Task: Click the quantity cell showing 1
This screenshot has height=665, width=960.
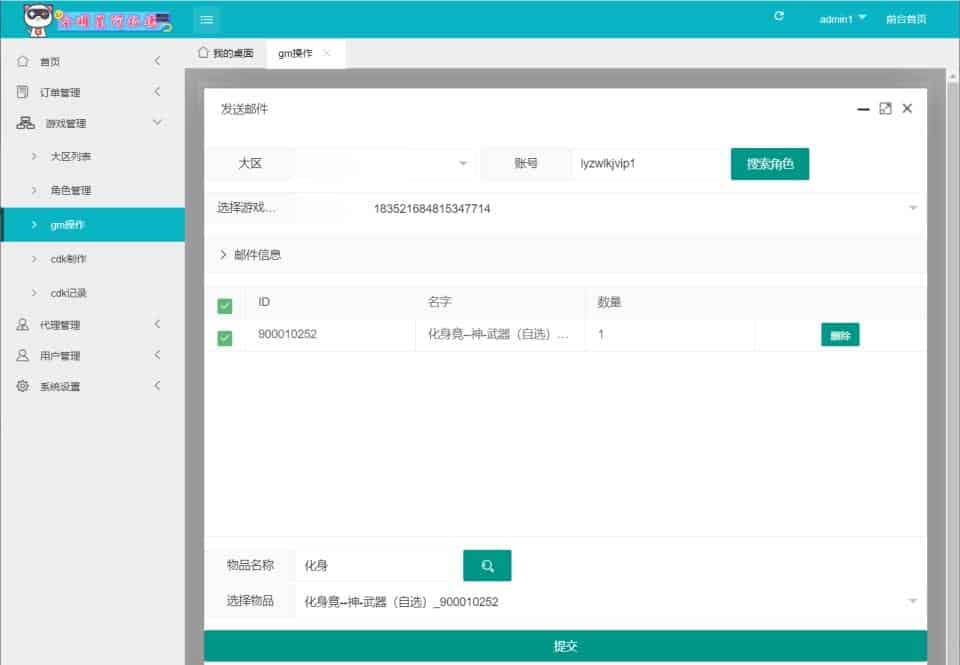Action: point(669,334)
